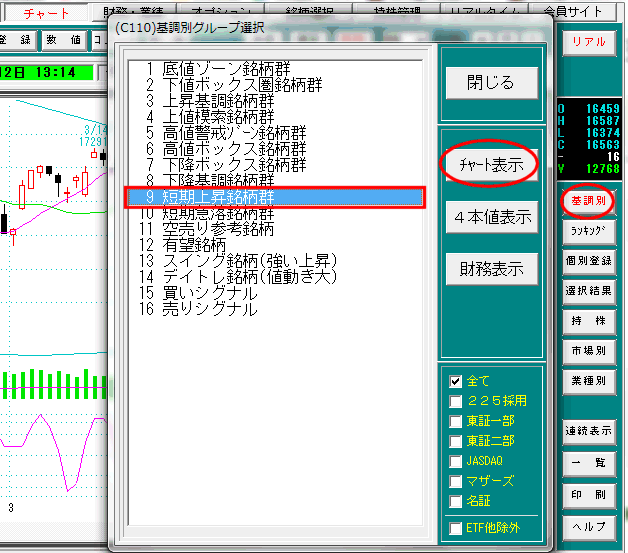Select row 1 底値ゾーン銘柄群
Viewport: 628px width, 553px height.
275,69
